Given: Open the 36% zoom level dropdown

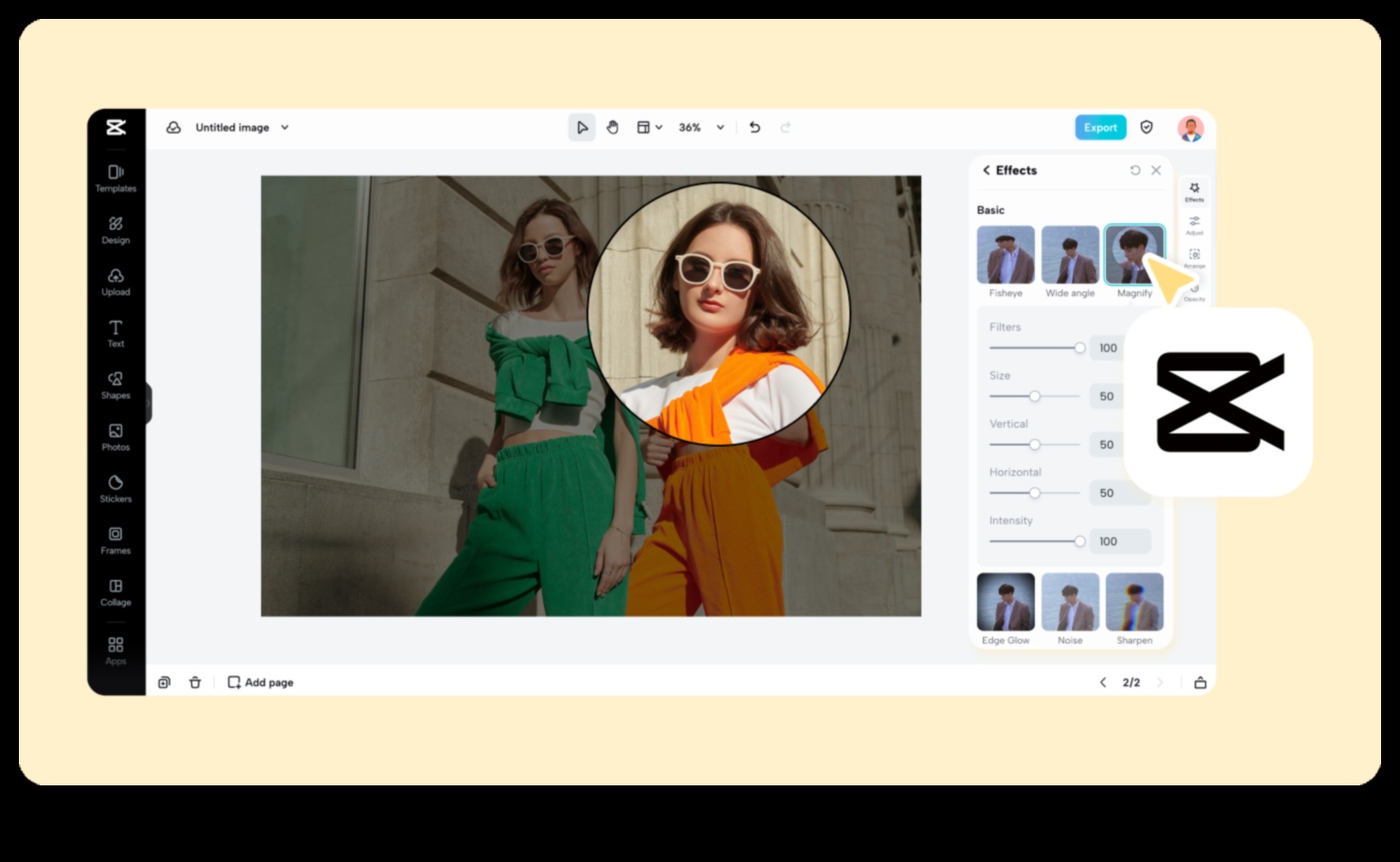Looking at the screenshot, I should 720,128.
